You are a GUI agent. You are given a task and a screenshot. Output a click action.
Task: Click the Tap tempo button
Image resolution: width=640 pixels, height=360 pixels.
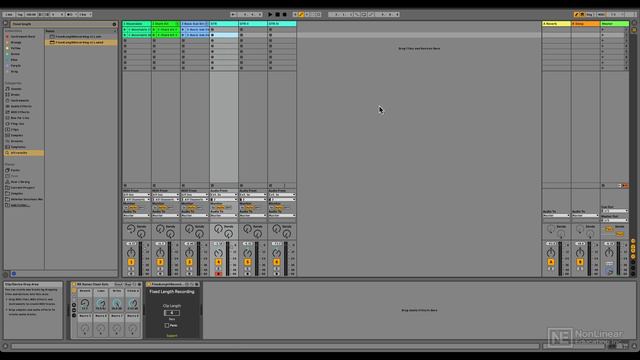click(x=20, y=14)
